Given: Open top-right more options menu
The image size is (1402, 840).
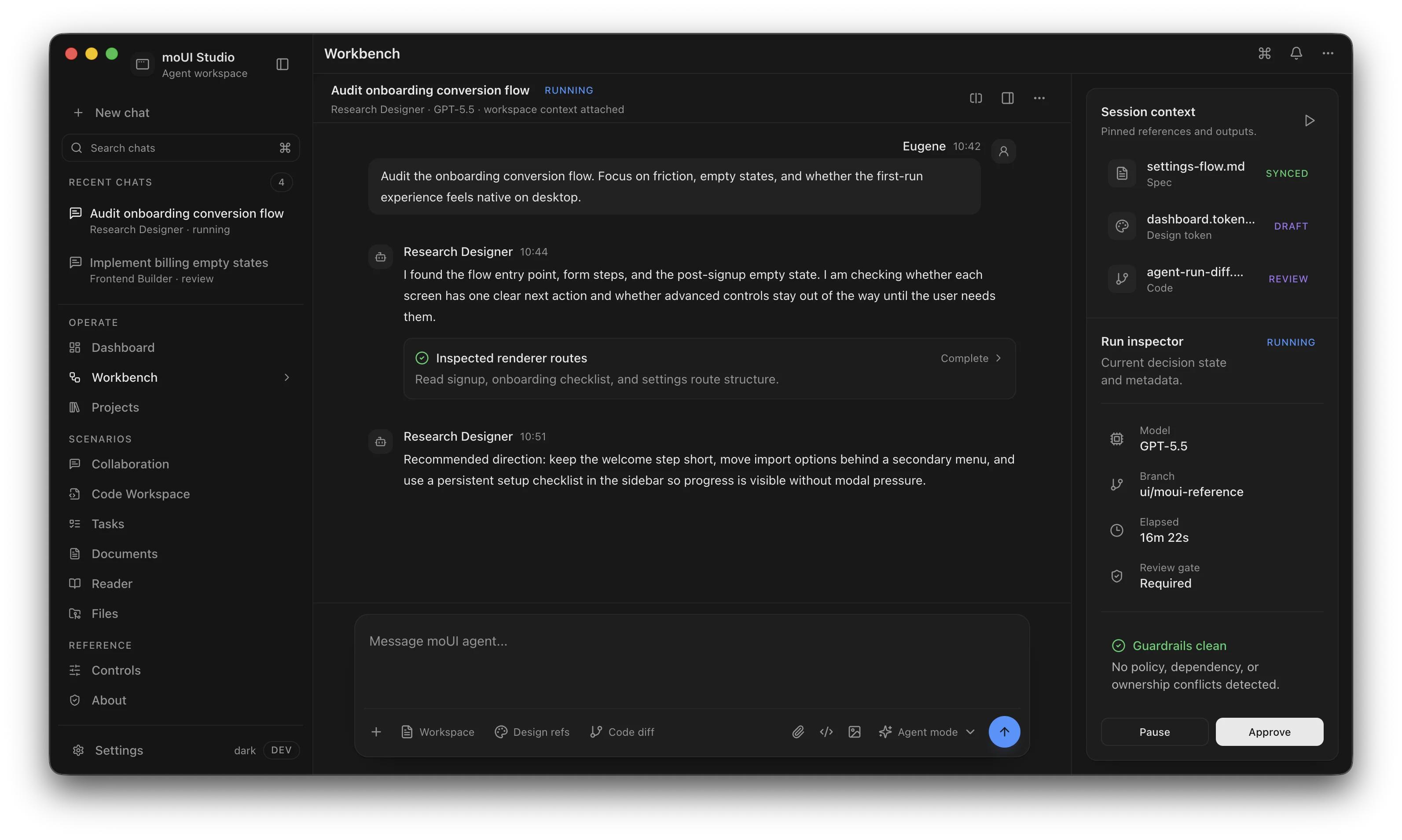Looking at the screenshot, I should 1328,53.
